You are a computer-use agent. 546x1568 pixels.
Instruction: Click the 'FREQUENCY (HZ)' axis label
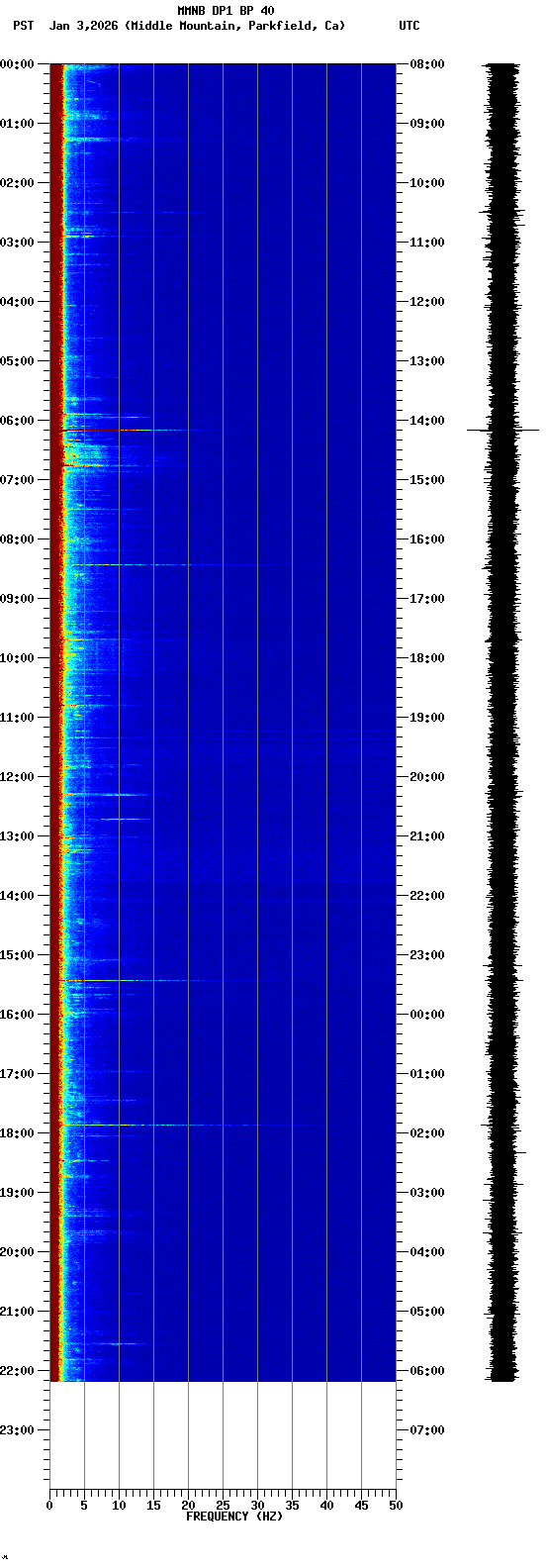click(x=234, y=1517)
